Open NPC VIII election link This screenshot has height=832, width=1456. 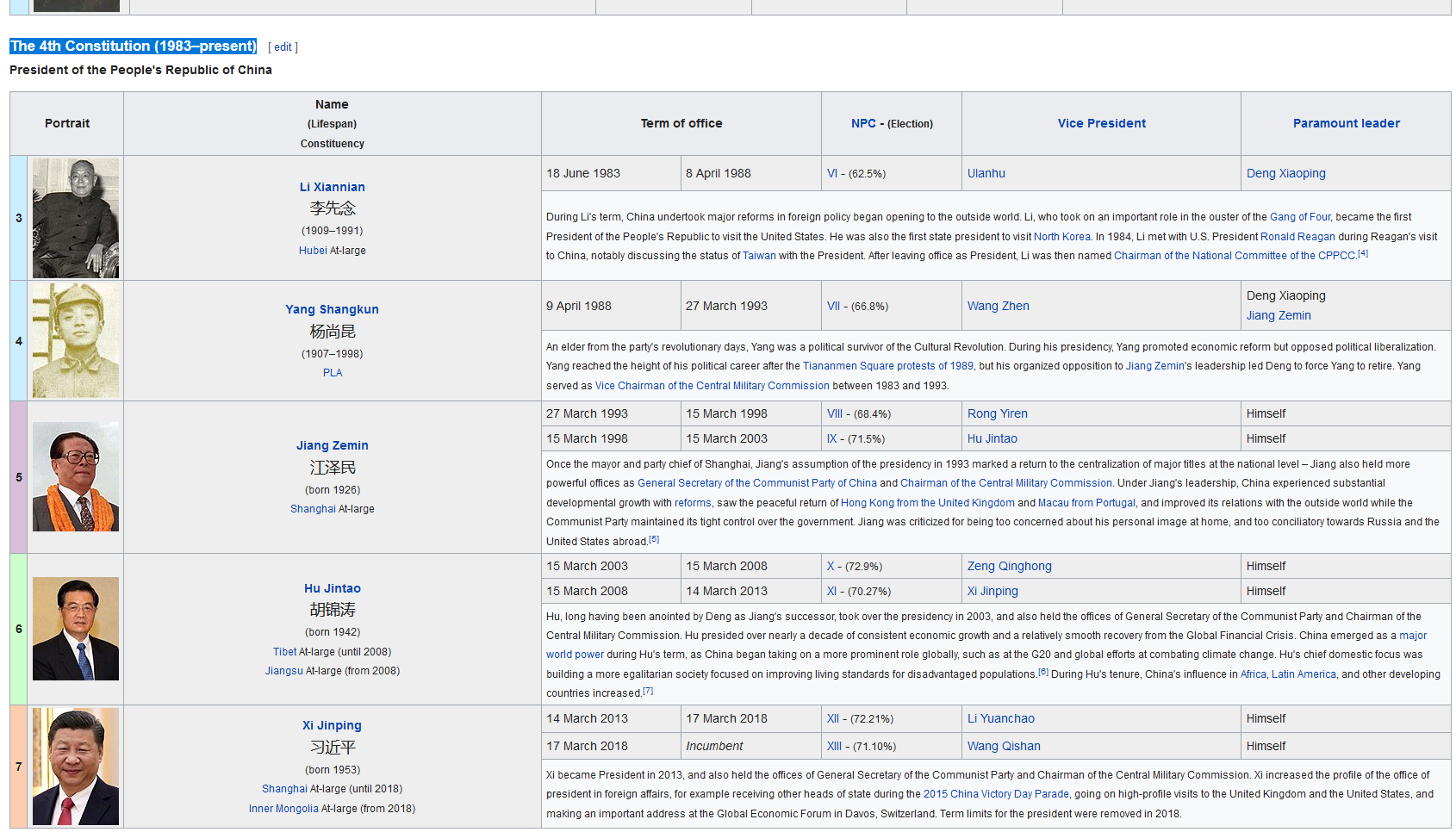click(835, 413)
